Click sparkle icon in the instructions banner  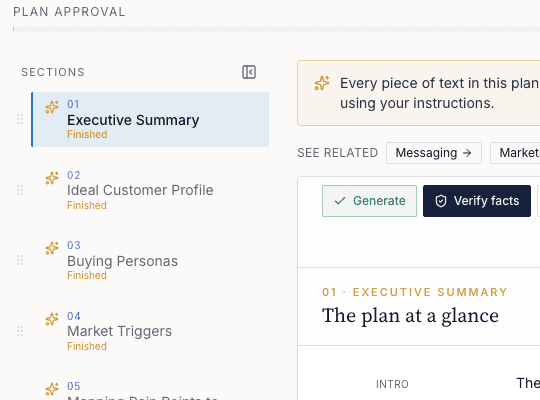(322, 83)
